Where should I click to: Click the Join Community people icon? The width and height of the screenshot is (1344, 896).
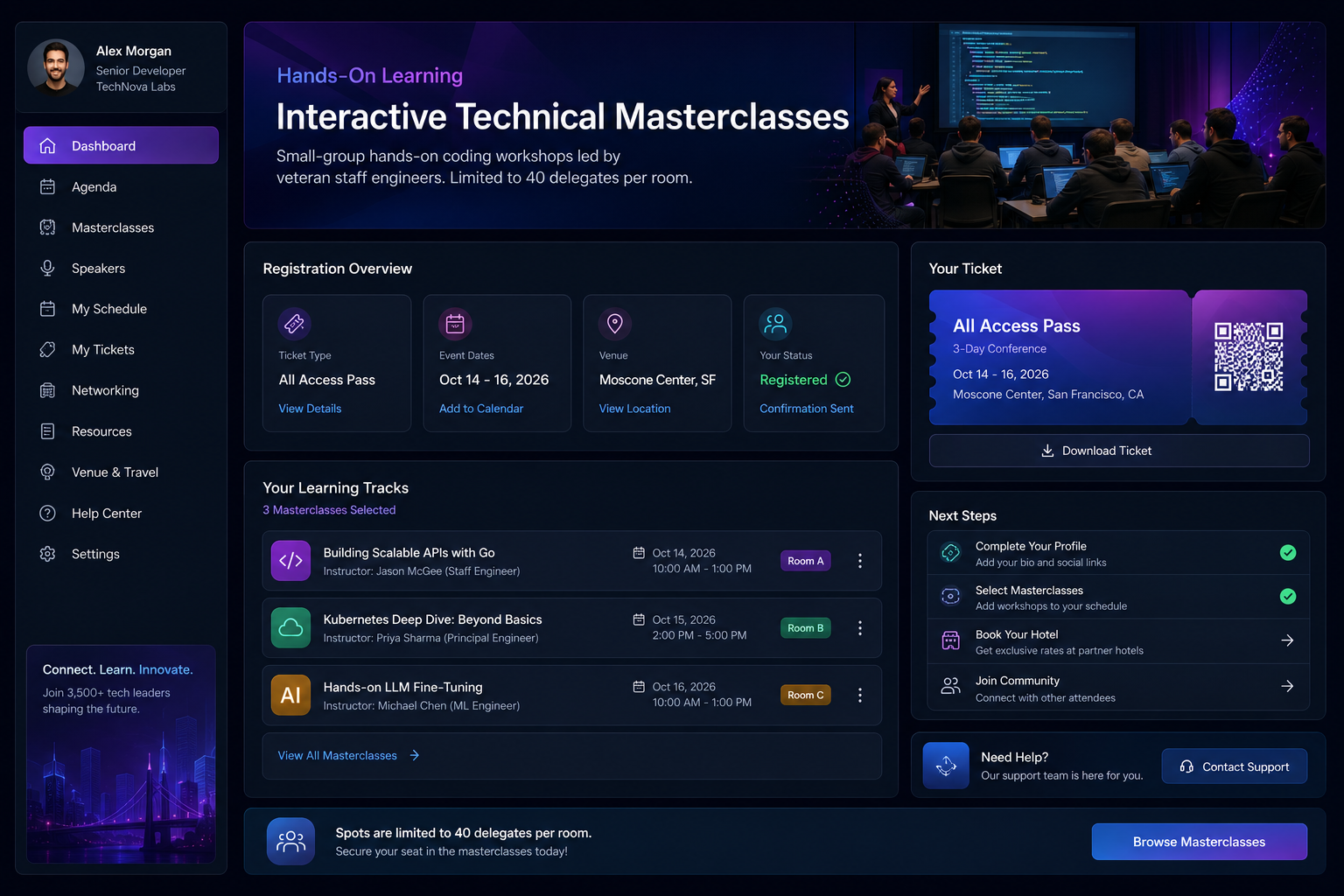click(x=950, y=686)
